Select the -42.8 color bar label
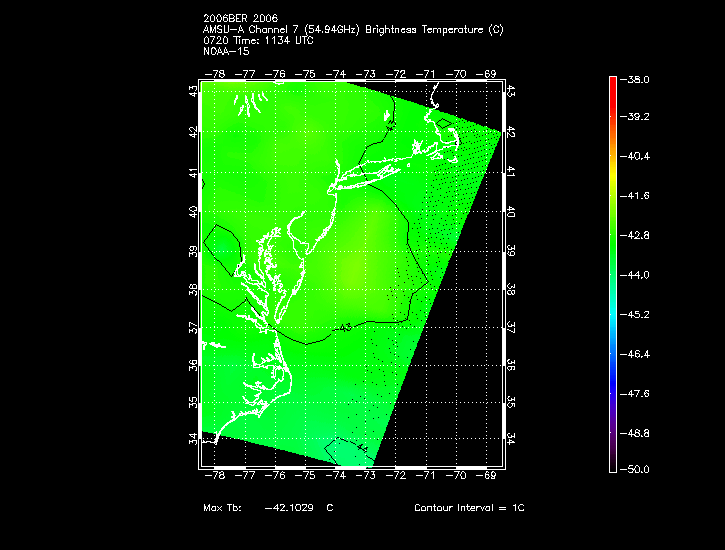 (634, 235)
